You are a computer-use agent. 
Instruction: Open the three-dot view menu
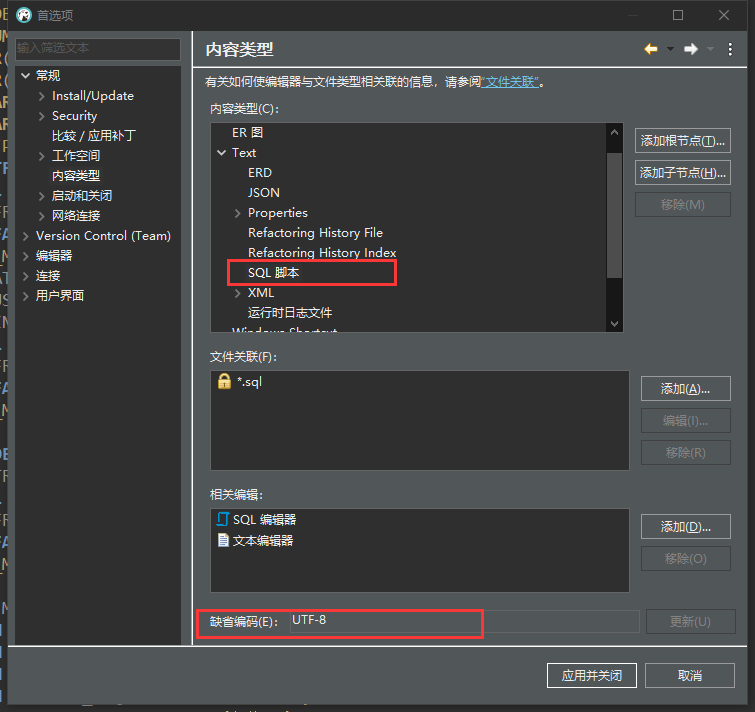(730, 49)
